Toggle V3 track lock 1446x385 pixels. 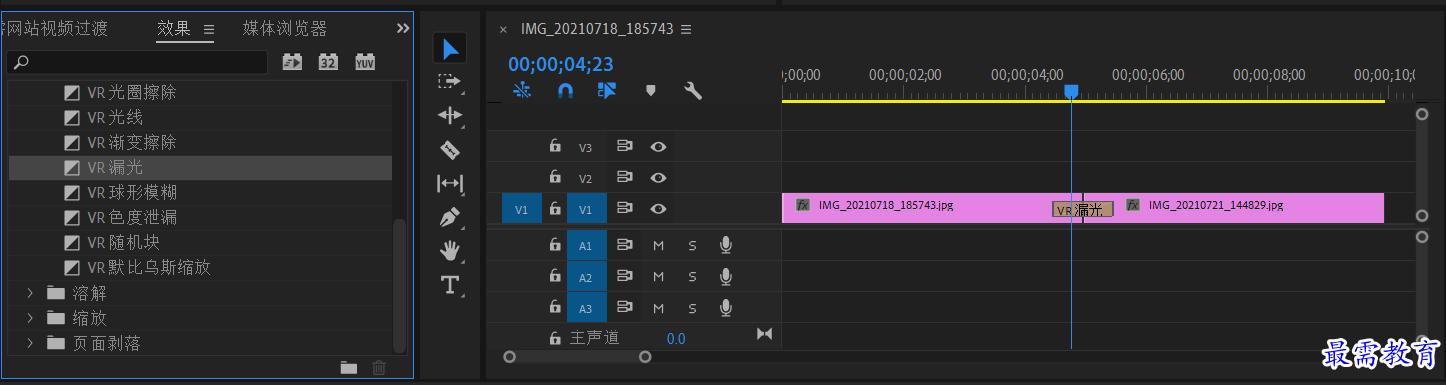555,147
